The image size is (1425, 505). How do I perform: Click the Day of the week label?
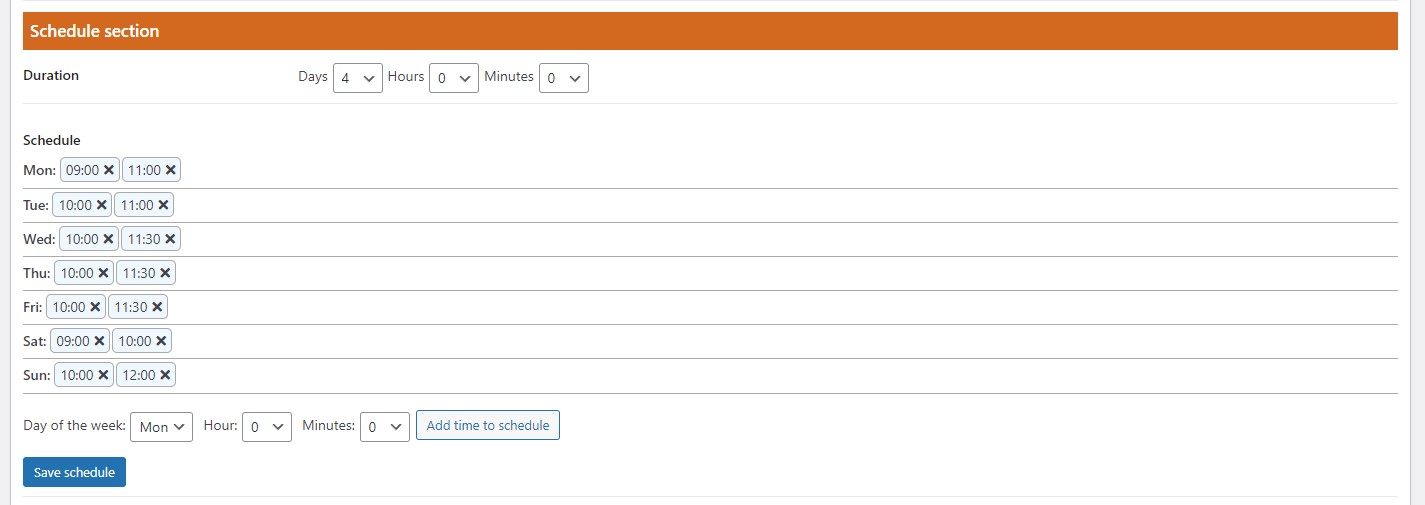74,425
